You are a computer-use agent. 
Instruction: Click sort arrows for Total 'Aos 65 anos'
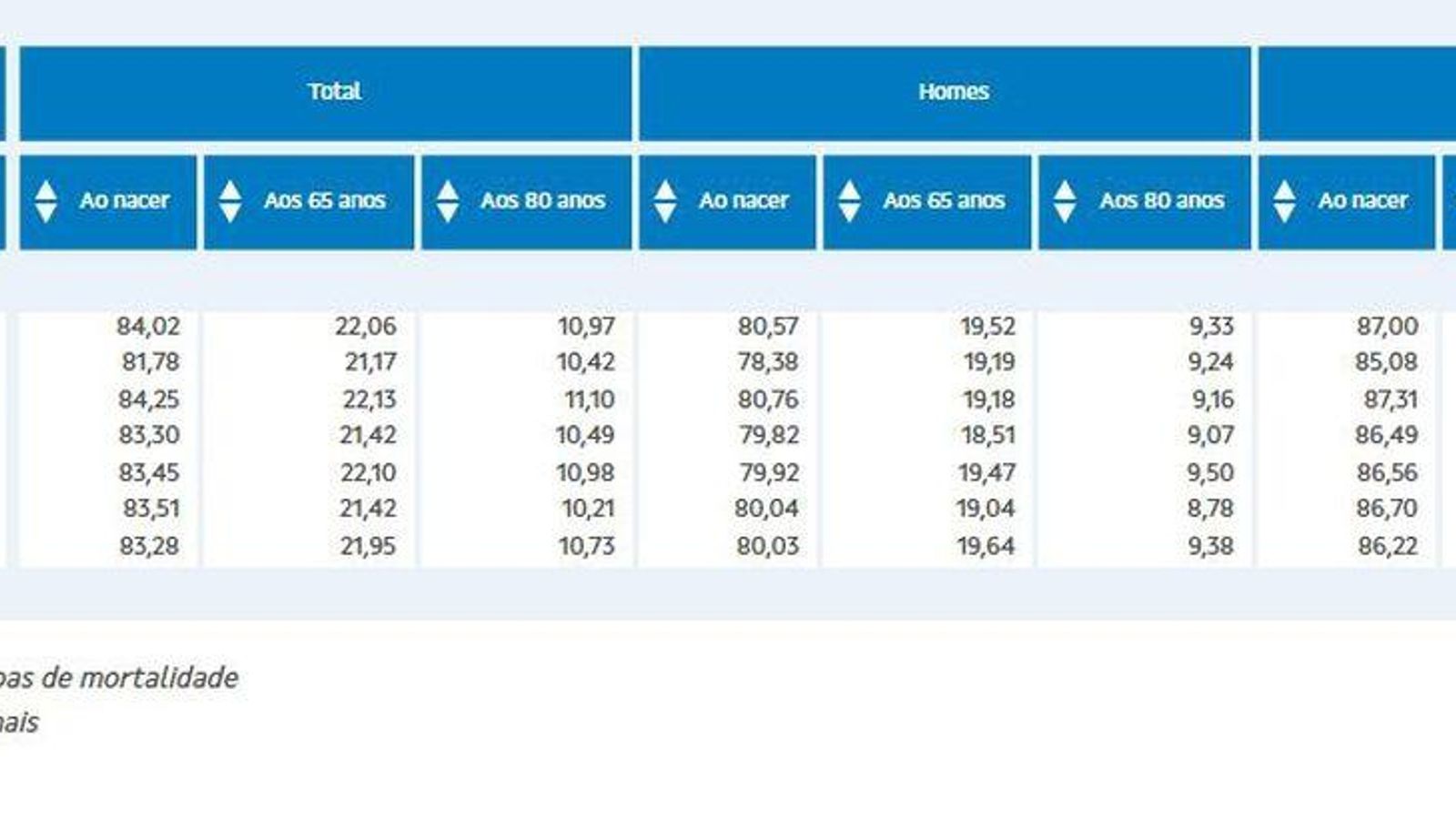[x=230, y=201]
